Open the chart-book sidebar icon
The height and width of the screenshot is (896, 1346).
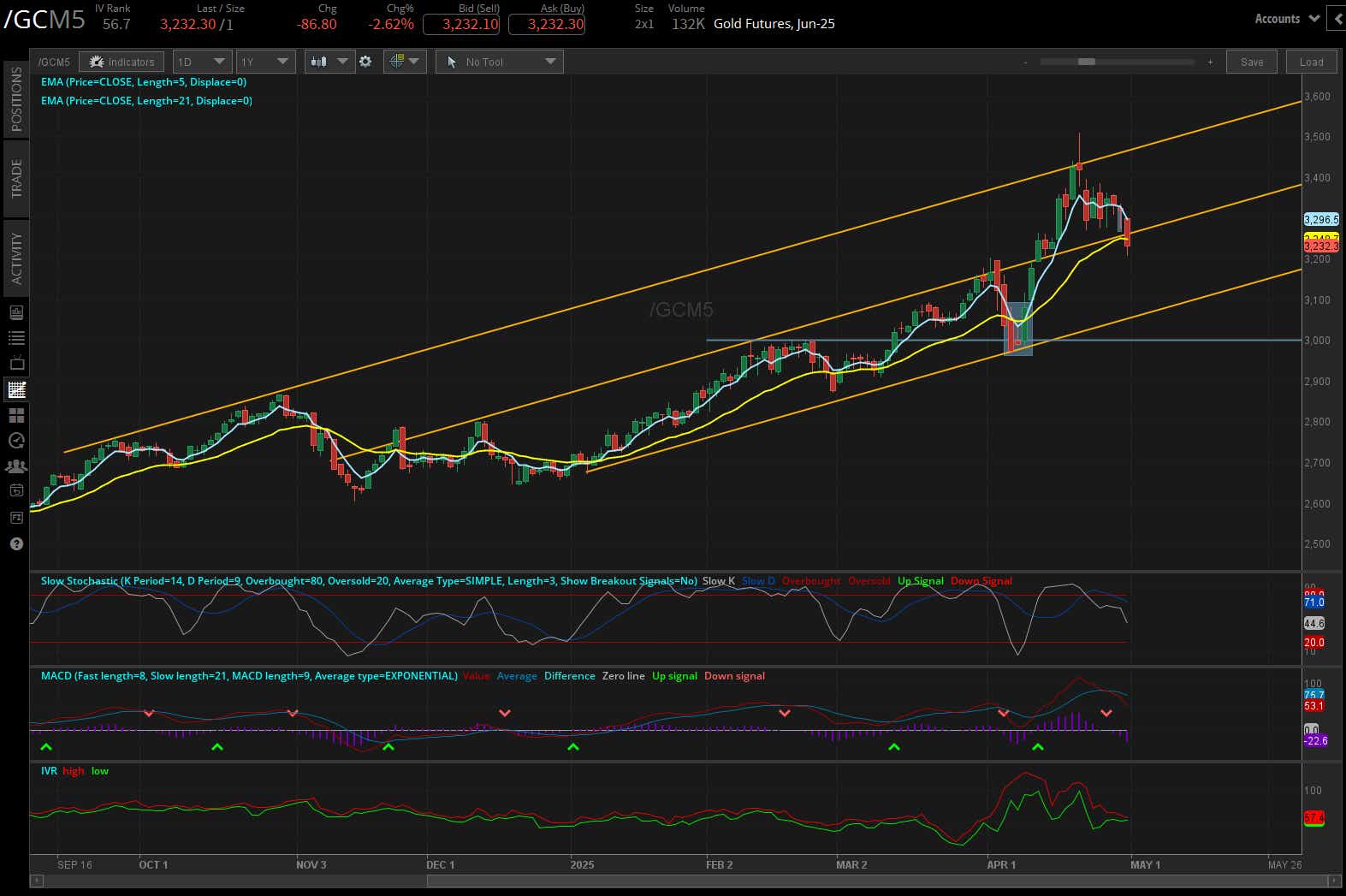pyautogui.click(x=16, y=312)
